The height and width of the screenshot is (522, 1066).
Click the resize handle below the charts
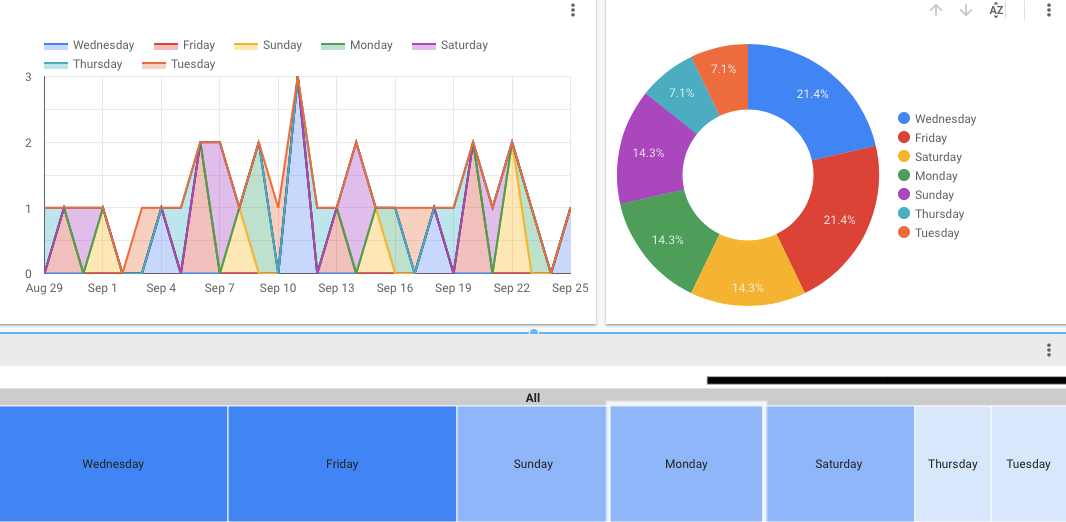533,332
